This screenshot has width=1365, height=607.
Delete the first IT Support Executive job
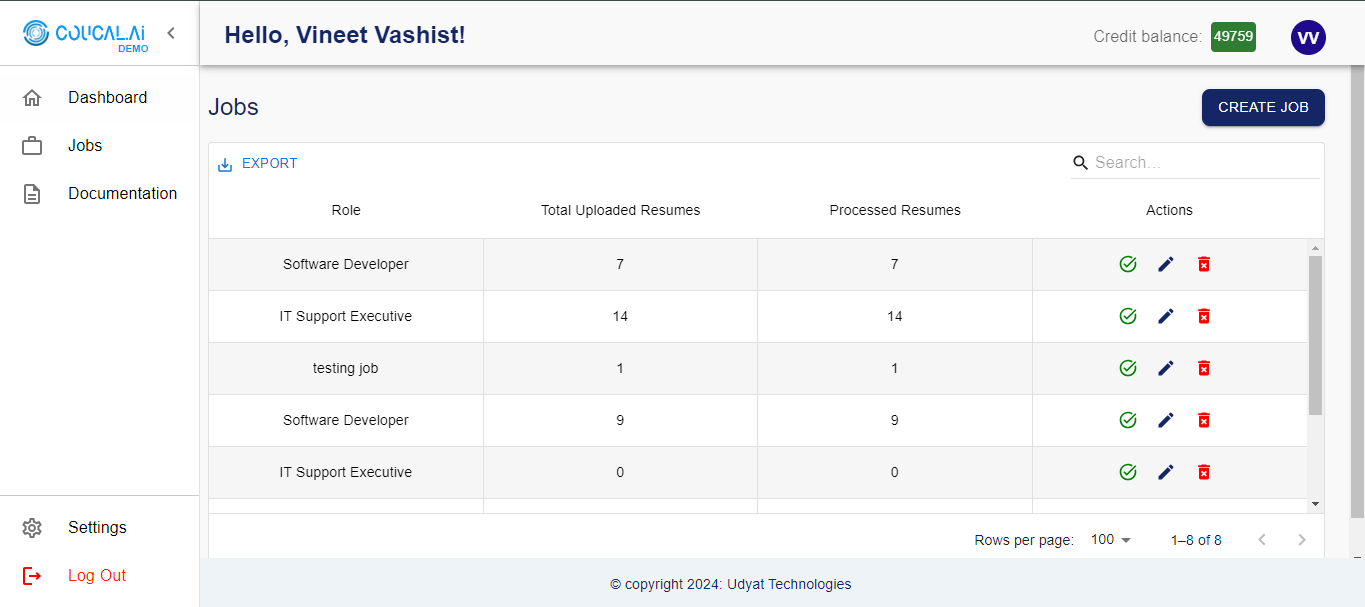pyautogui.click(x=1204, y=316)
